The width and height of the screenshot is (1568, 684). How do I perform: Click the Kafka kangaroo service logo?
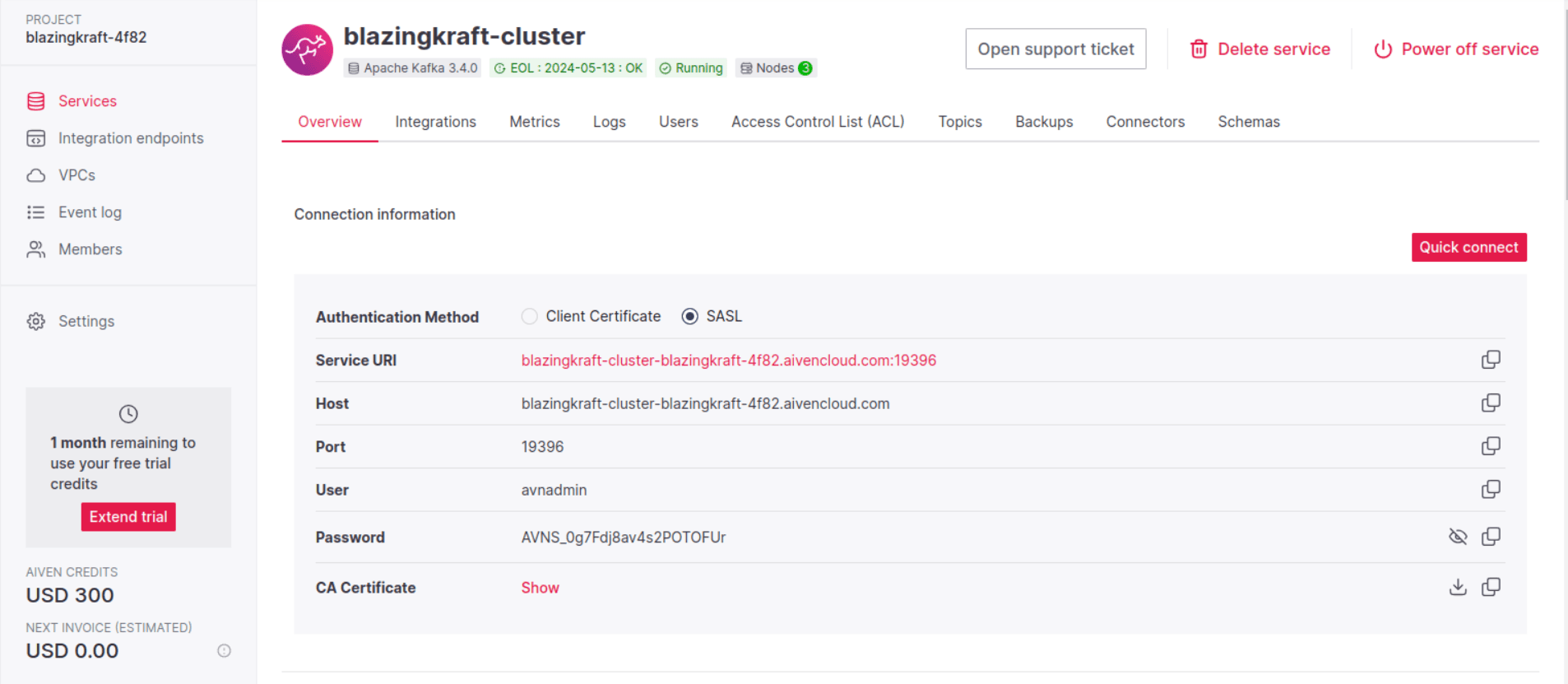point(308,49)
